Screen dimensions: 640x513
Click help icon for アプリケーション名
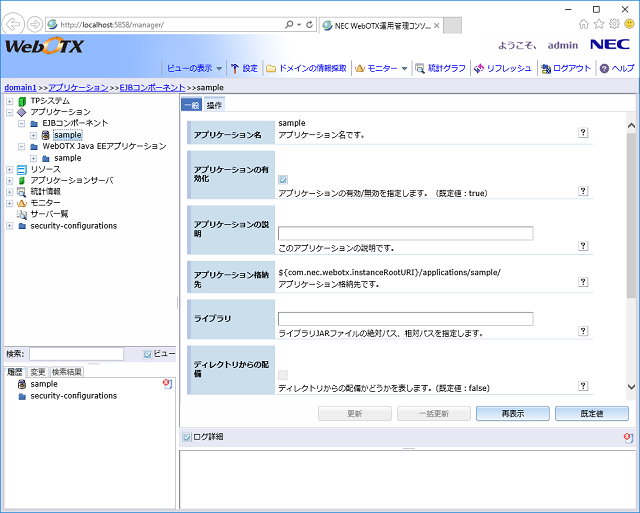[583, 132]
